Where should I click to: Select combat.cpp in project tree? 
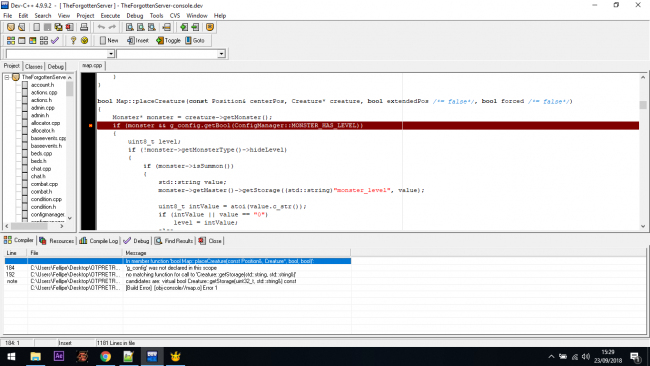(x=44, y=184)
